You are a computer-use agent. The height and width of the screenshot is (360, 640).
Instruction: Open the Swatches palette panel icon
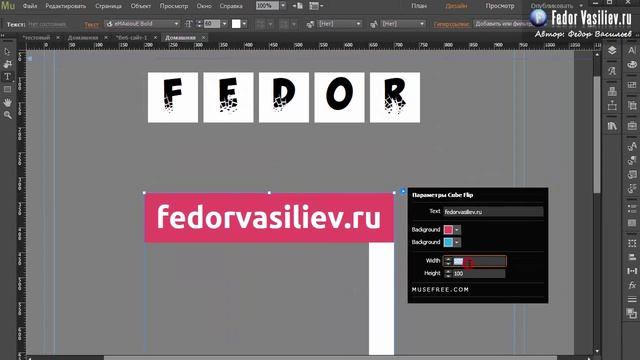(632, 64)
